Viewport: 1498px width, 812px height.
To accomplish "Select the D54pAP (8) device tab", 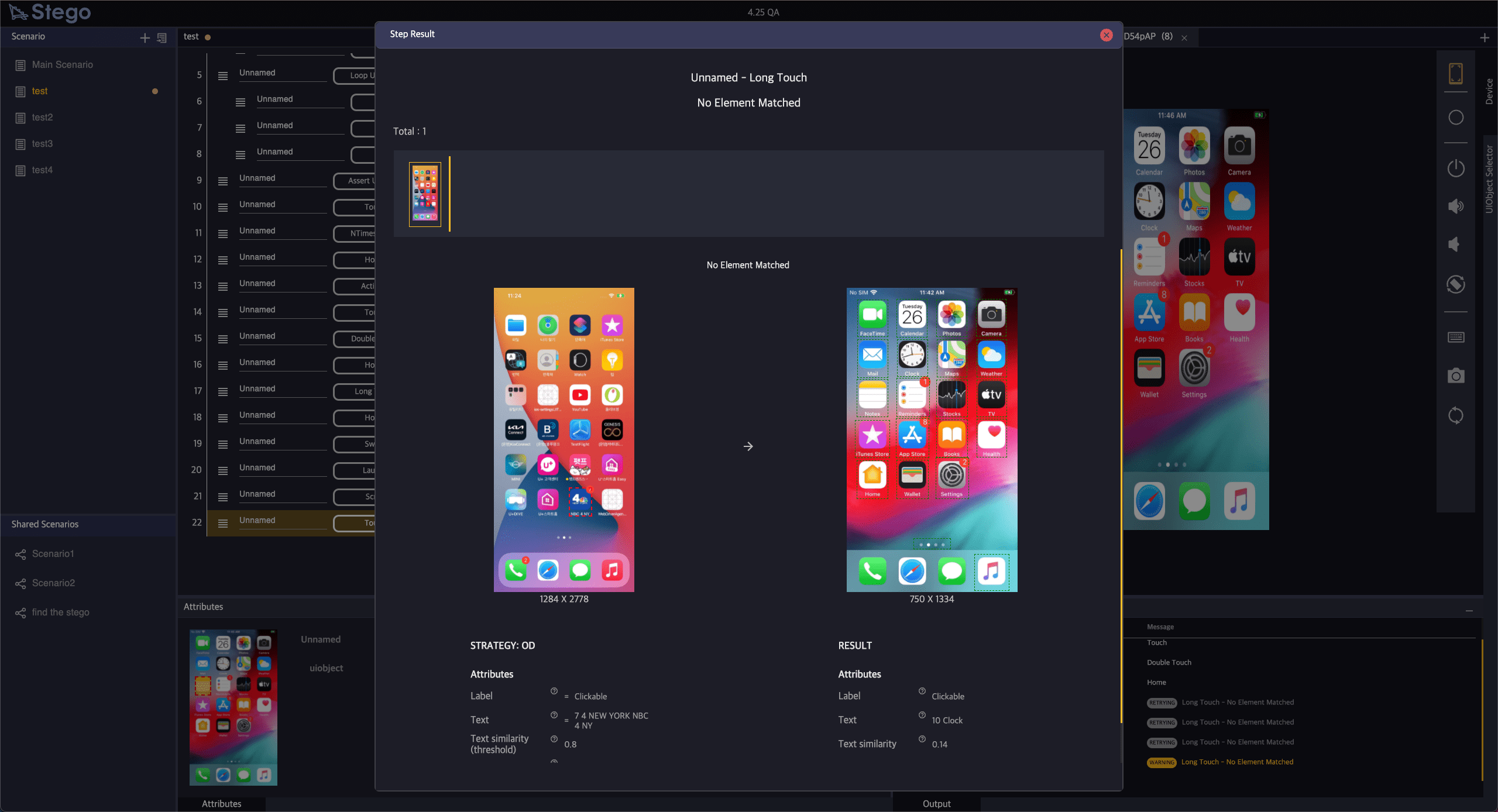I will (1148, 37).
